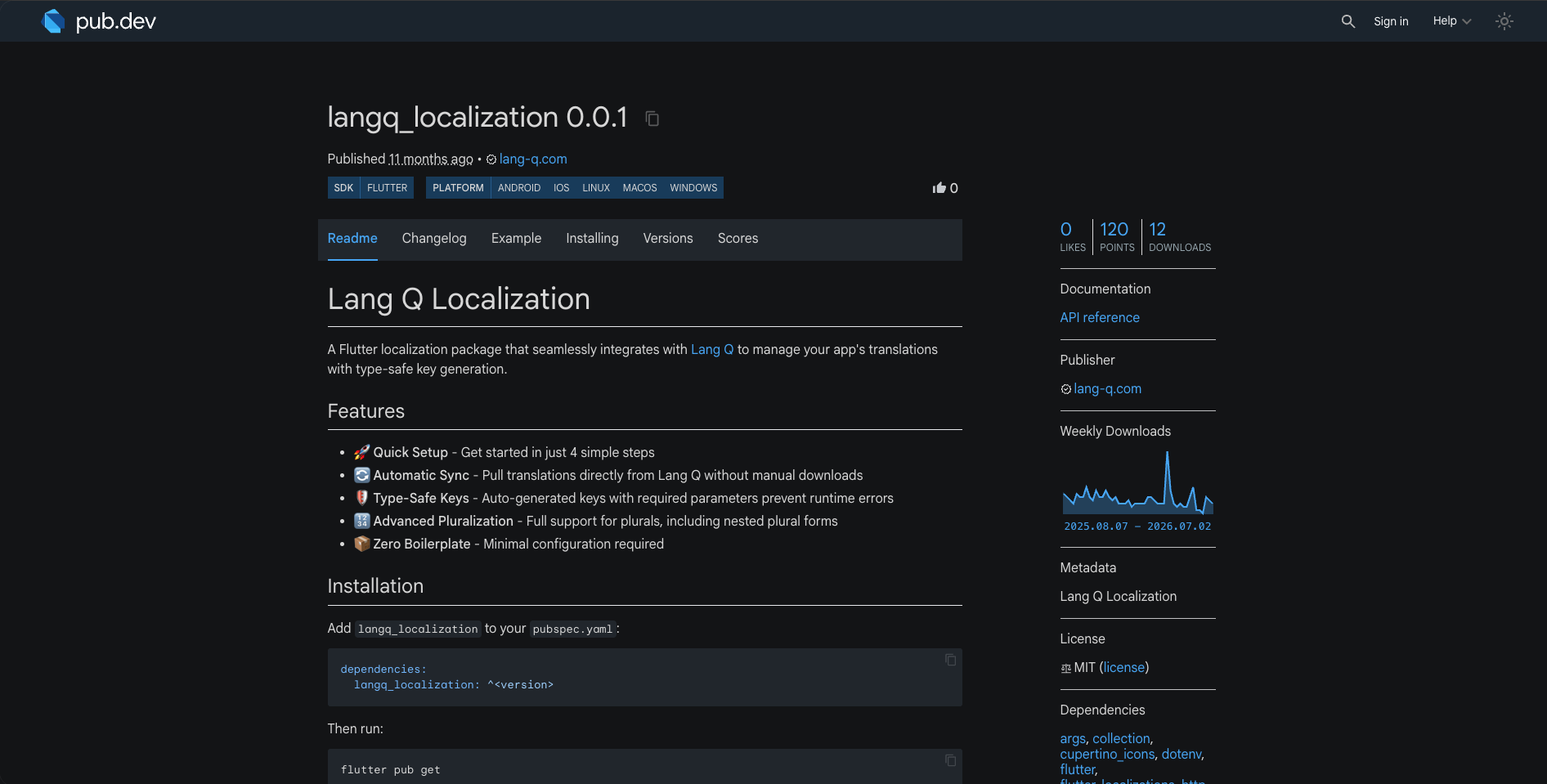Select the Scores tab

click(x=738, y=239)
